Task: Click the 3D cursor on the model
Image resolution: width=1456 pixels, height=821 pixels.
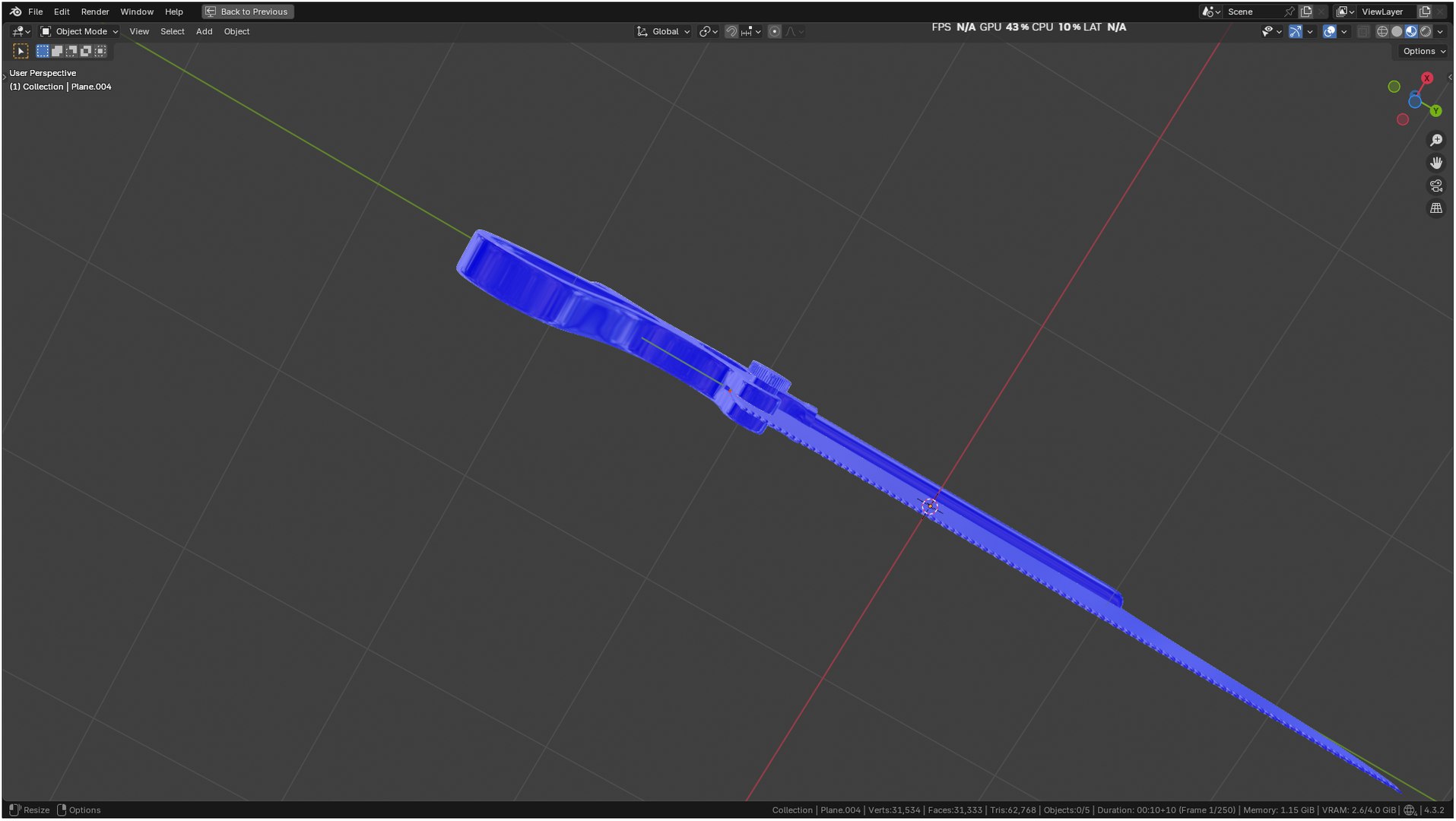Action: point(929,506)
